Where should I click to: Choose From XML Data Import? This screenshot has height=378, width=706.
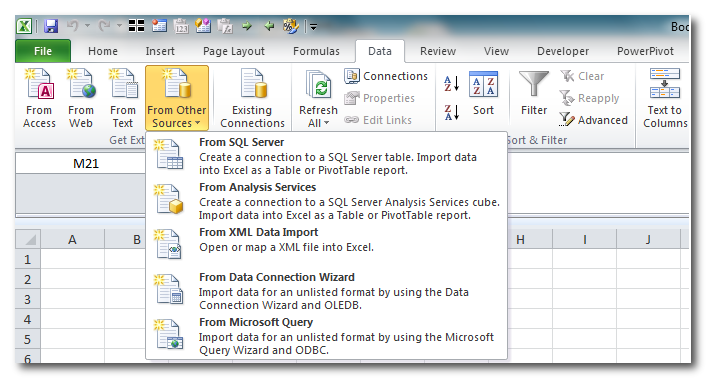[327, 246]
